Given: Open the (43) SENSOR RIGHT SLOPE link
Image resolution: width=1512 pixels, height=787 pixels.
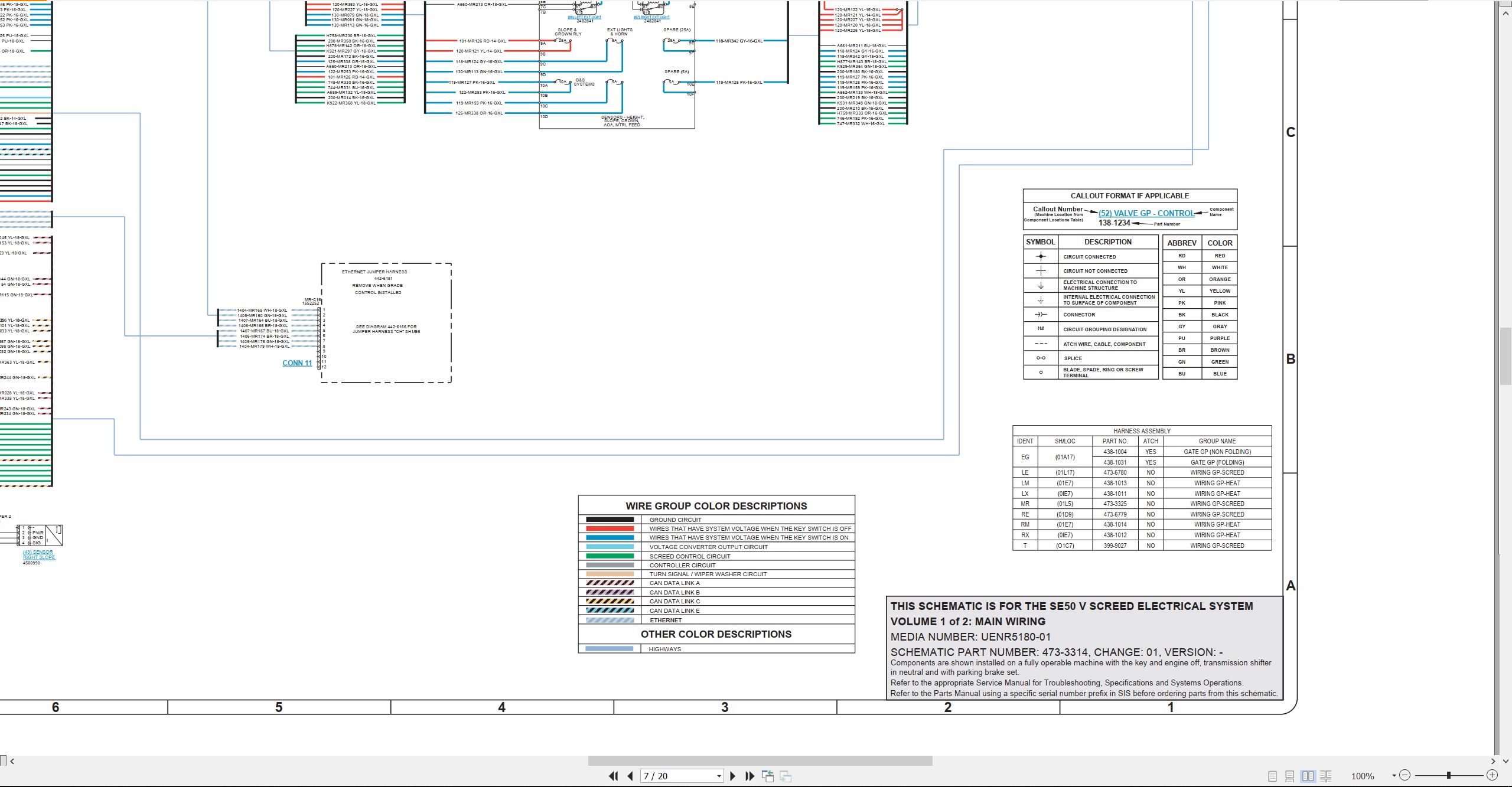Looking at the screenshot, I should 39,555.
